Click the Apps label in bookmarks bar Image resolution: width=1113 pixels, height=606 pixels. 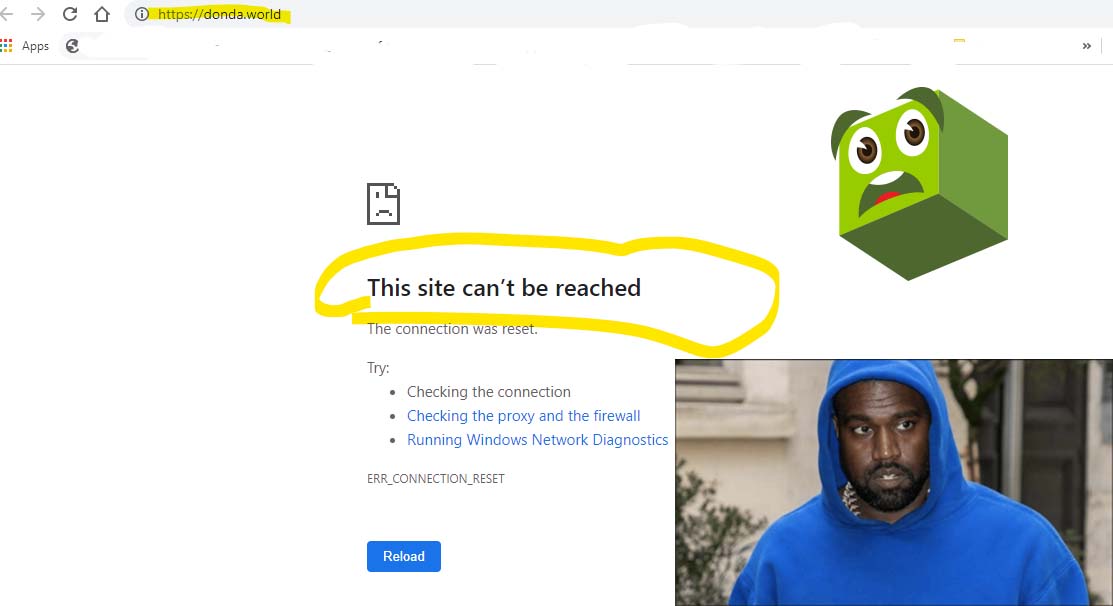(x=35, y=46)
